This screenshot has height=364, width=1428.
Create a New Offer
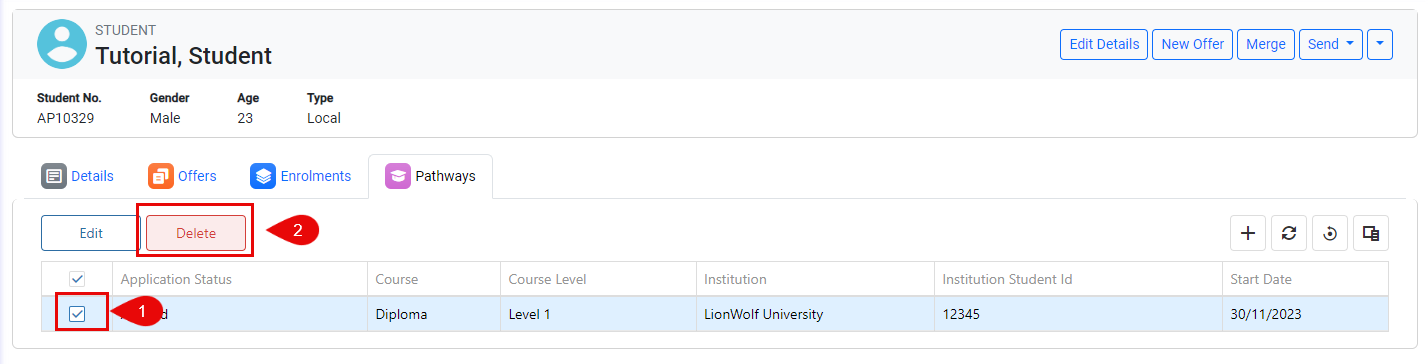1192,44
